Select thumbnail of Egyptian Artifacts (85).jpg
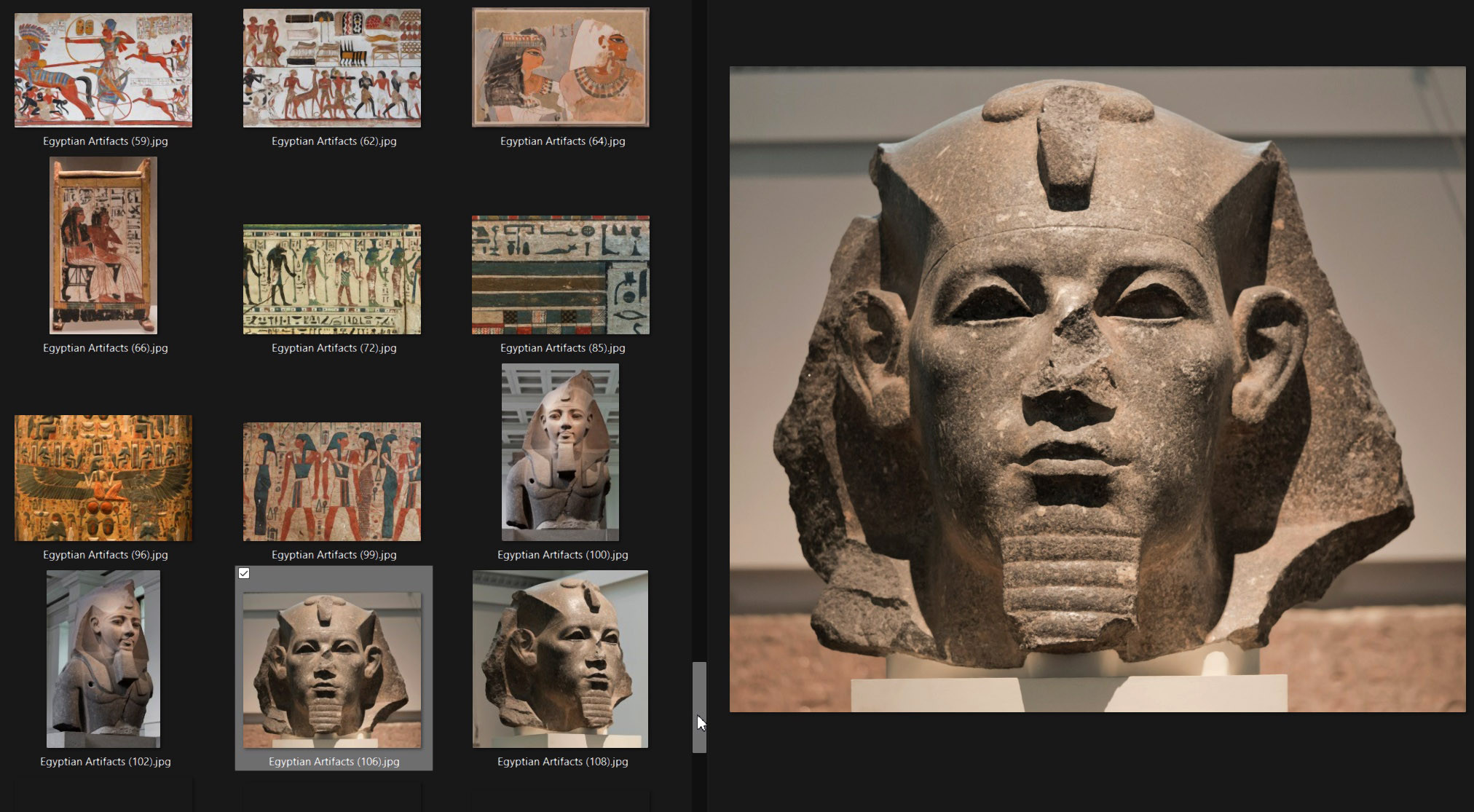Image resolution: width=1474 pixels, height=812 pixels. tap(561, 275)
